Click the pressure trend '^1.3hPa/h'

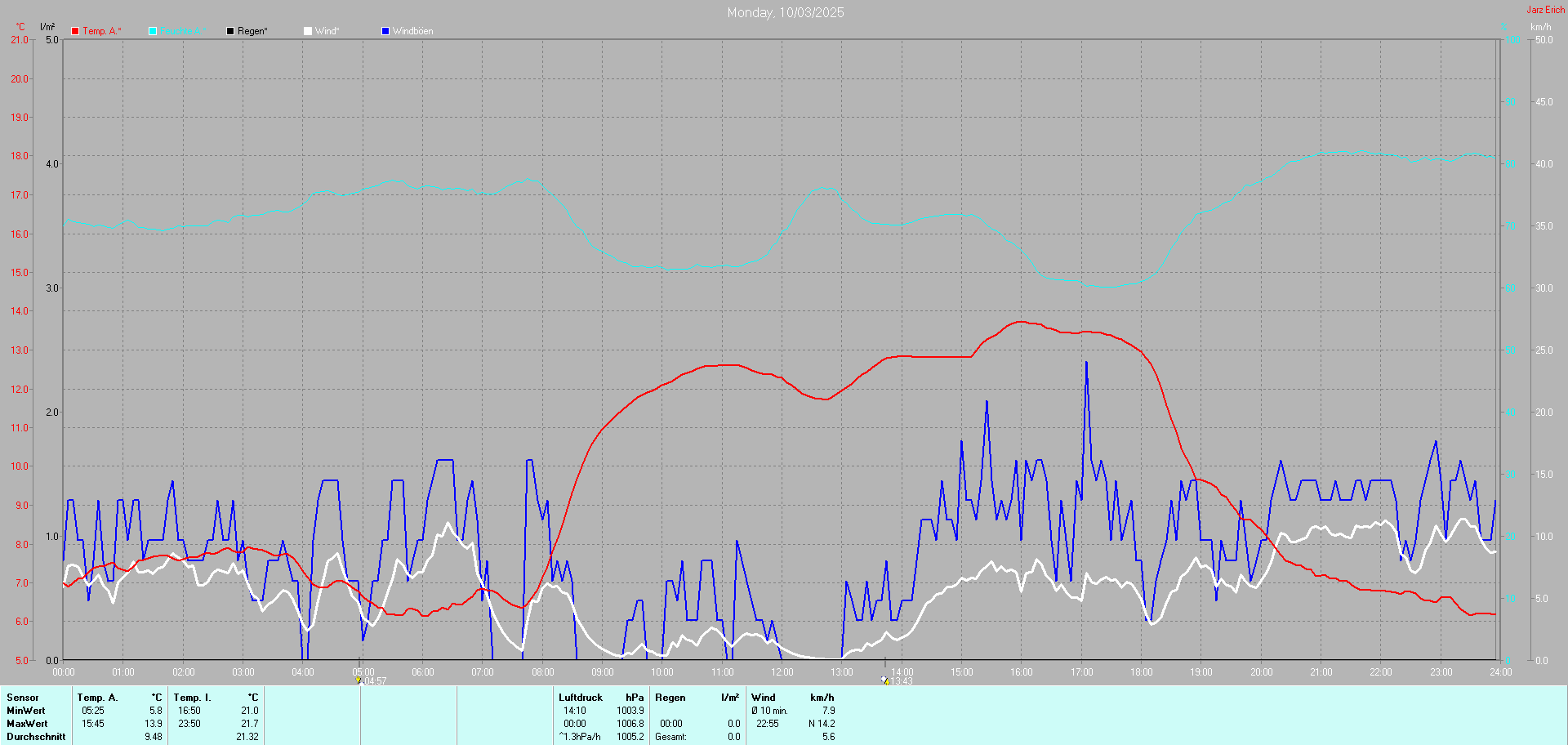580,737
